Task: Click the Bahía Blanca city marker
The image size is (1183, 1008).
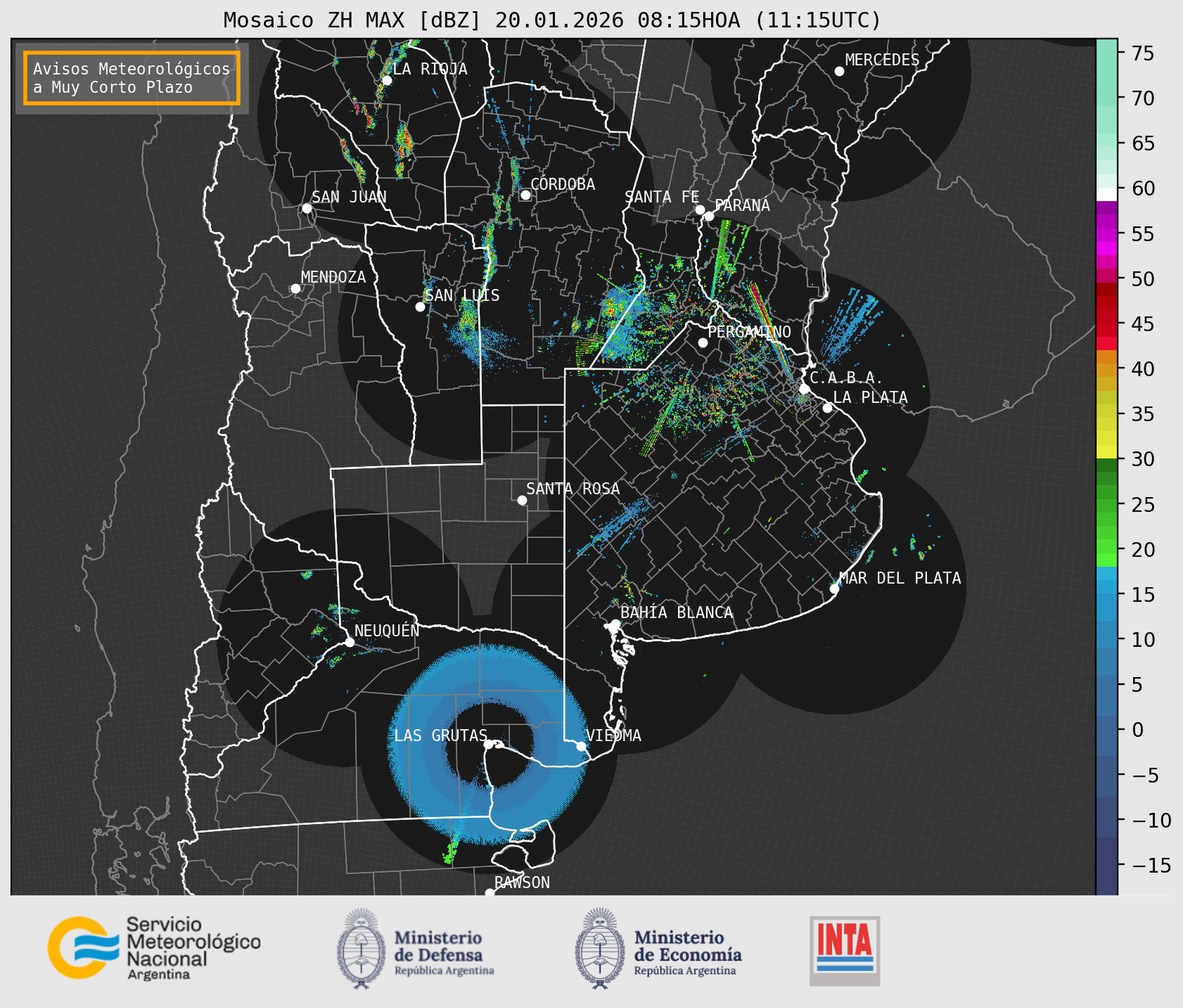Action: [615, 624]
